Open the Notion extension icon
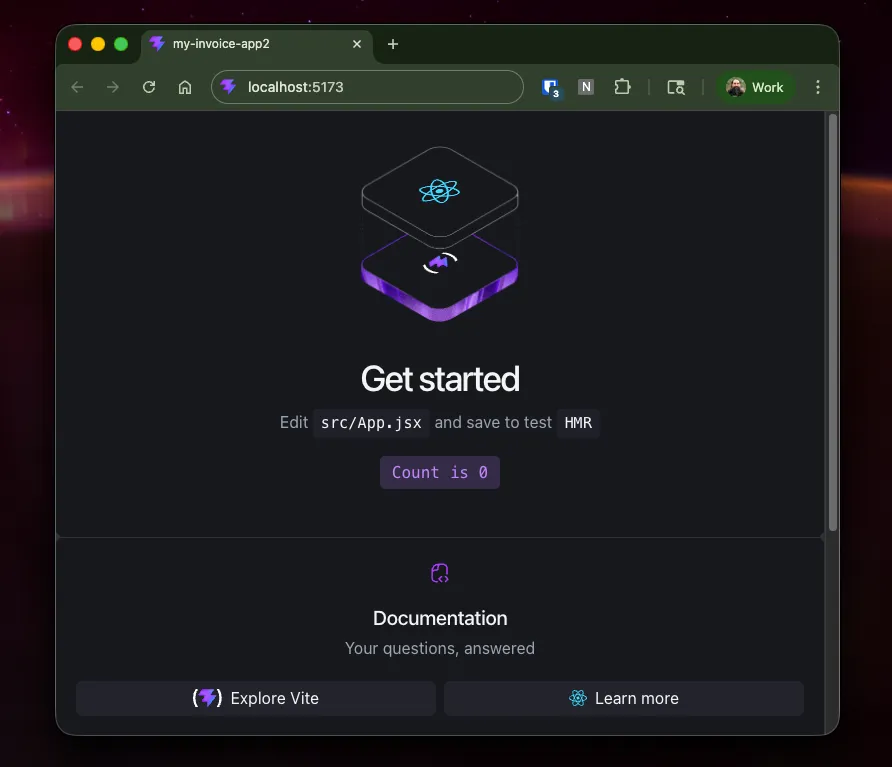892x767 pixels. coord(586,87)
